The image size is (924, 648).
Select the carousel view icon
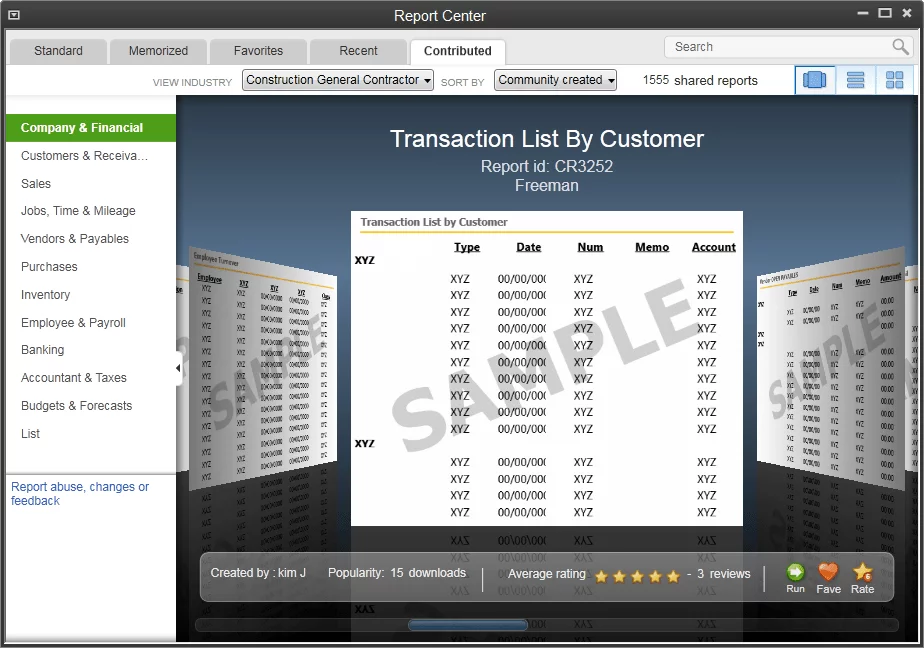click(814, 80)
